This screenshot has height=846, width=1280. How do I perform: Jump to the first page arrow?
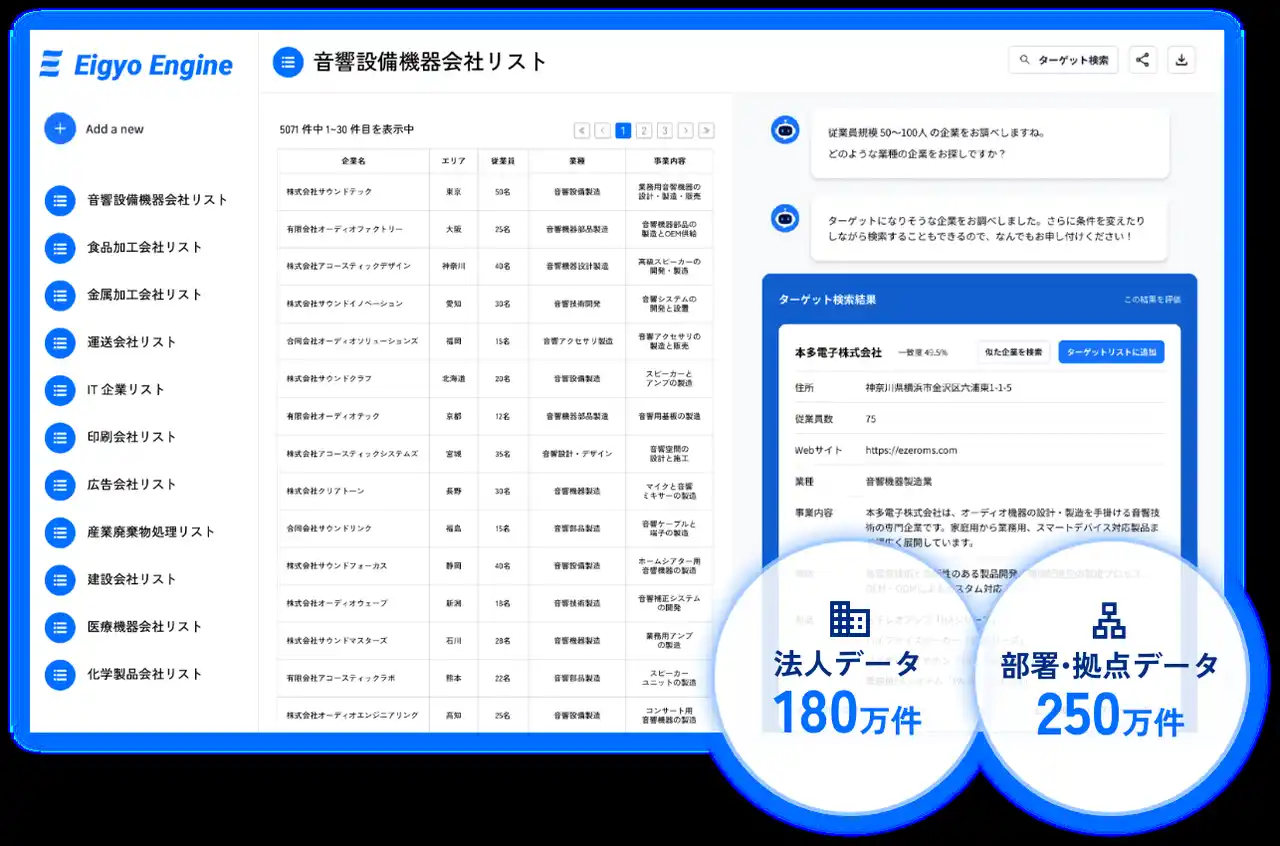582,130
